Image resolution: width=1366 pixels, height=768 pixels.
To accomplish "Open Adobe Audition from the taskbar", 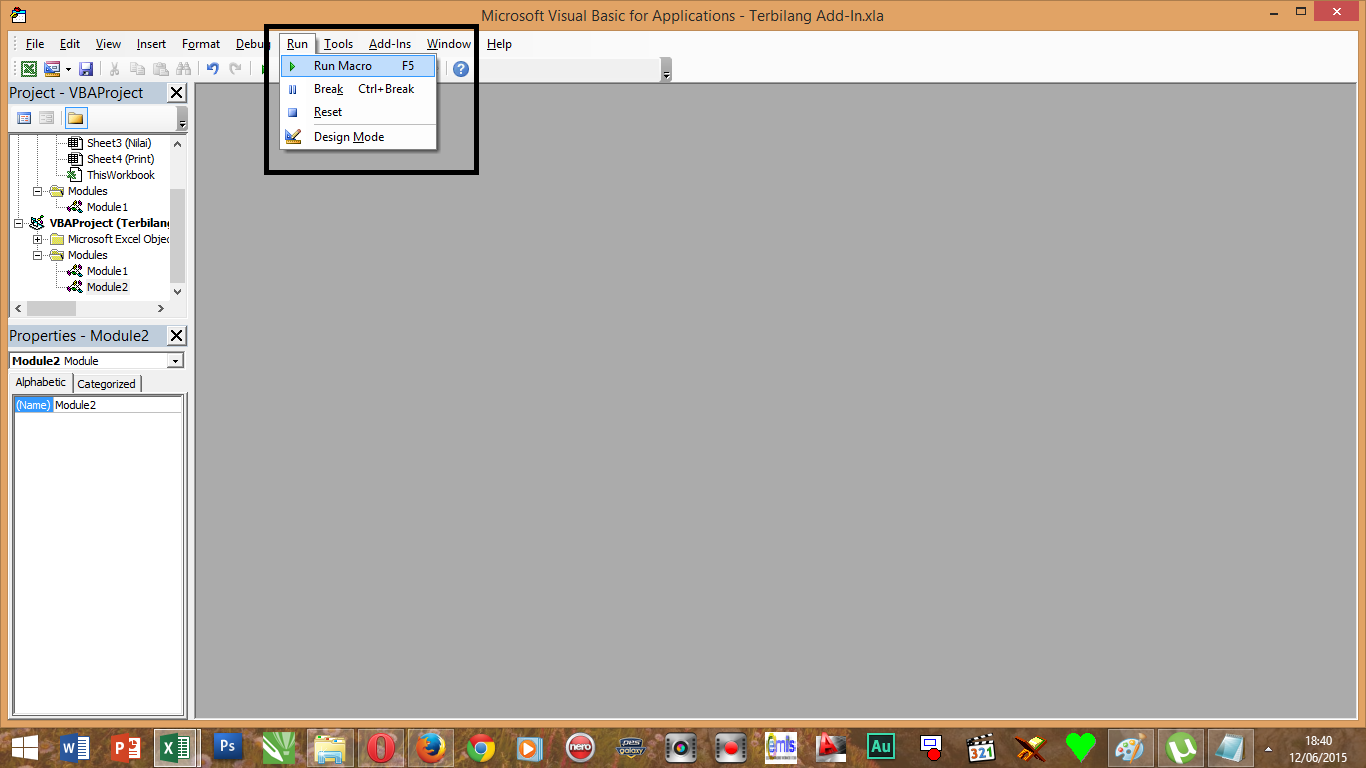I will pyautogui.click(x=881, y=747).
